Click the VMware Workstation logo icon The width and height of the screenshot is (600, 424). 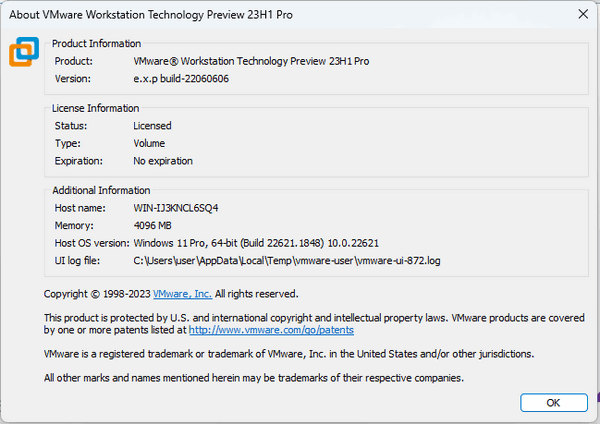click(24, 51)
